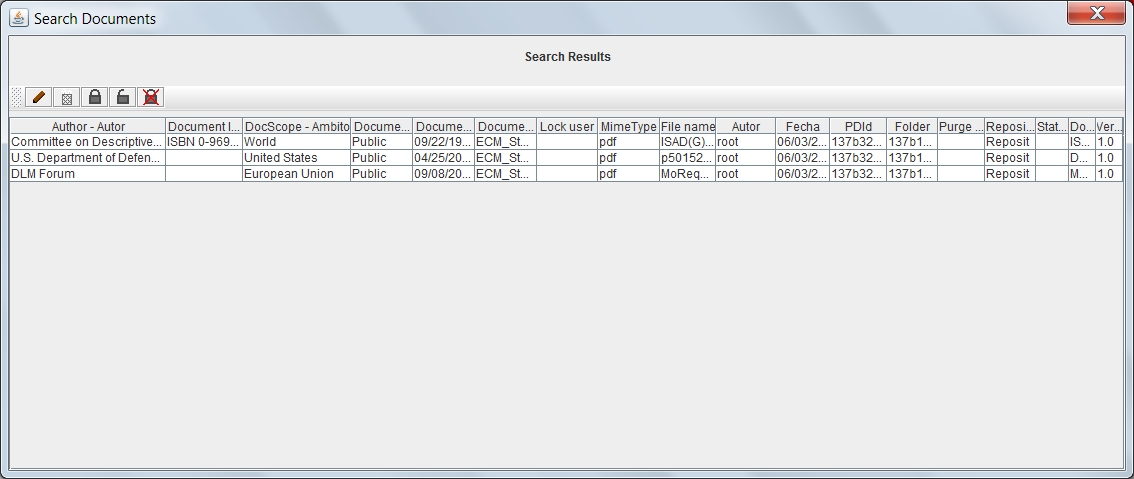Click the 04/25/20... date cell
Image resolution: width=1134 pixels, height=479 pixels.
tap(443, 158)
